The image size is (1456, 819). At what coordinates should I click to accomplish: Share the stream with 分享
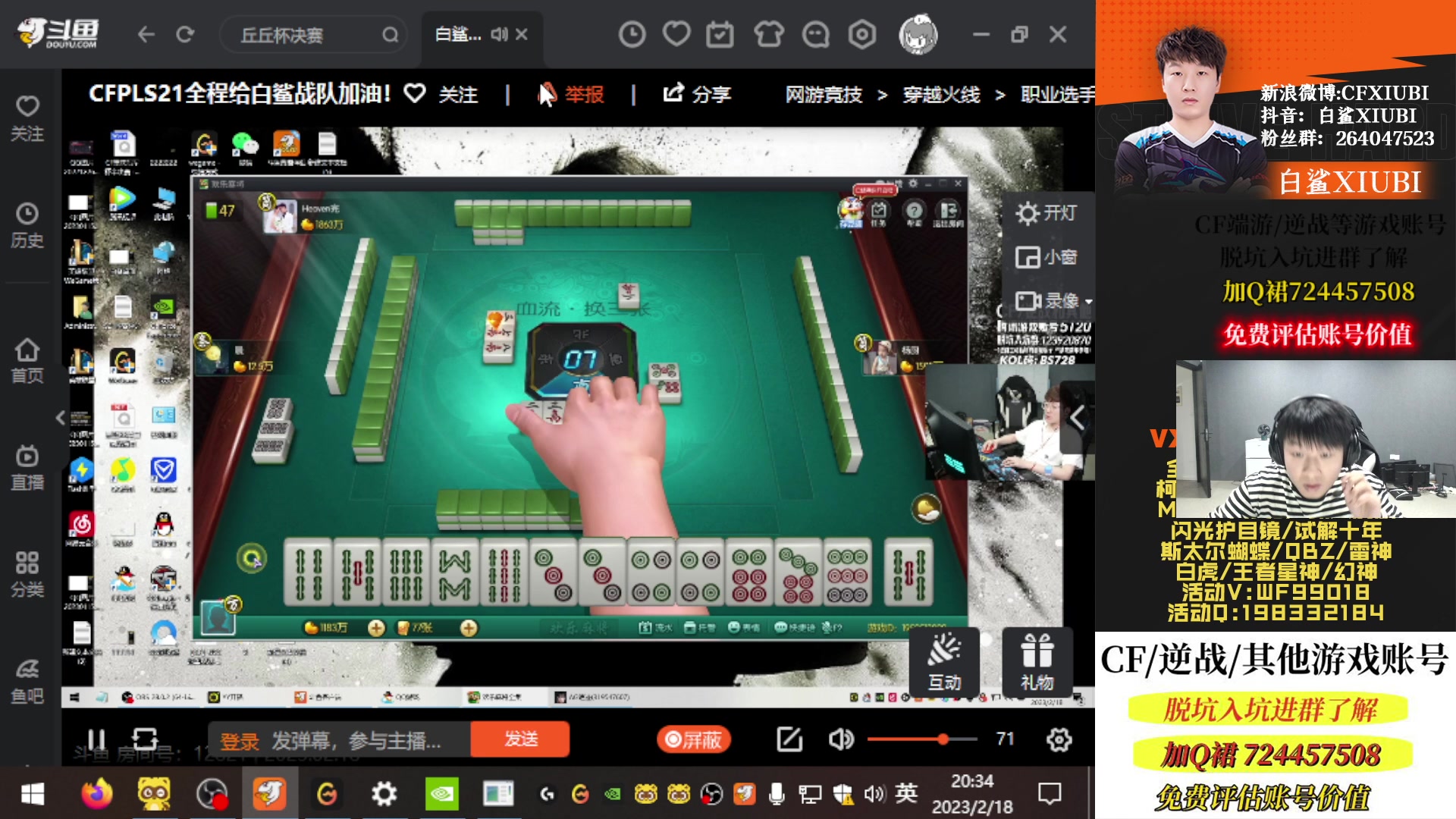696,94
